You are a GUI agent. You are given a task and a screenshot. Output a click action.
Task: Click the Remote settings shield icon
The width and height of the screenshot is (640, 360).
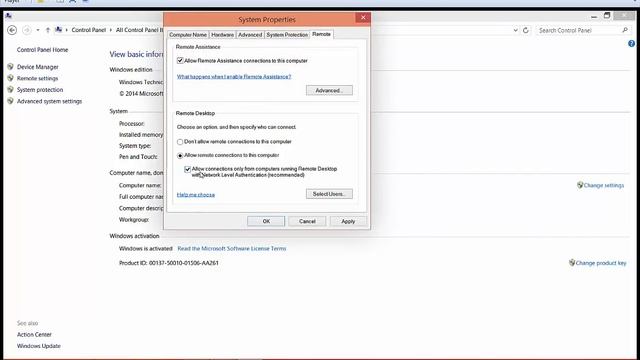[x=11, y=78]
